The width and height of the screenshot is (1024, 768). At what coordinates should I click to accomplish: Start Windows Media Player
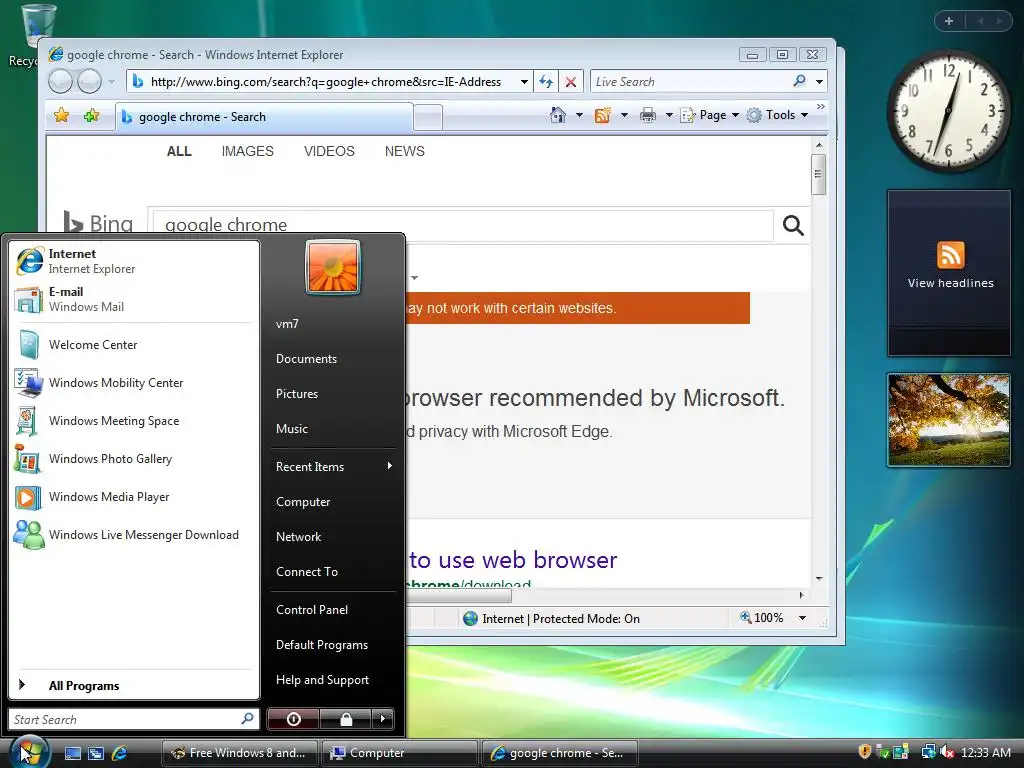click(134, 497)
